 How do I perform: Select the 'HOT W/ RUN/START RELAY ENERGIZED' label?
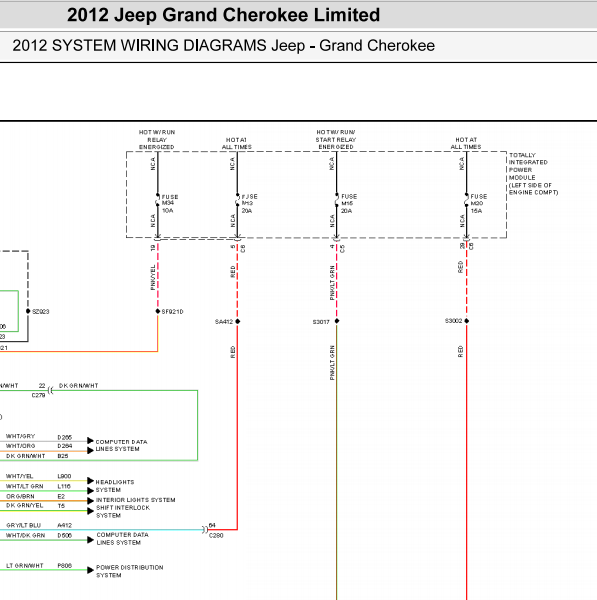(x=336, y=140)
